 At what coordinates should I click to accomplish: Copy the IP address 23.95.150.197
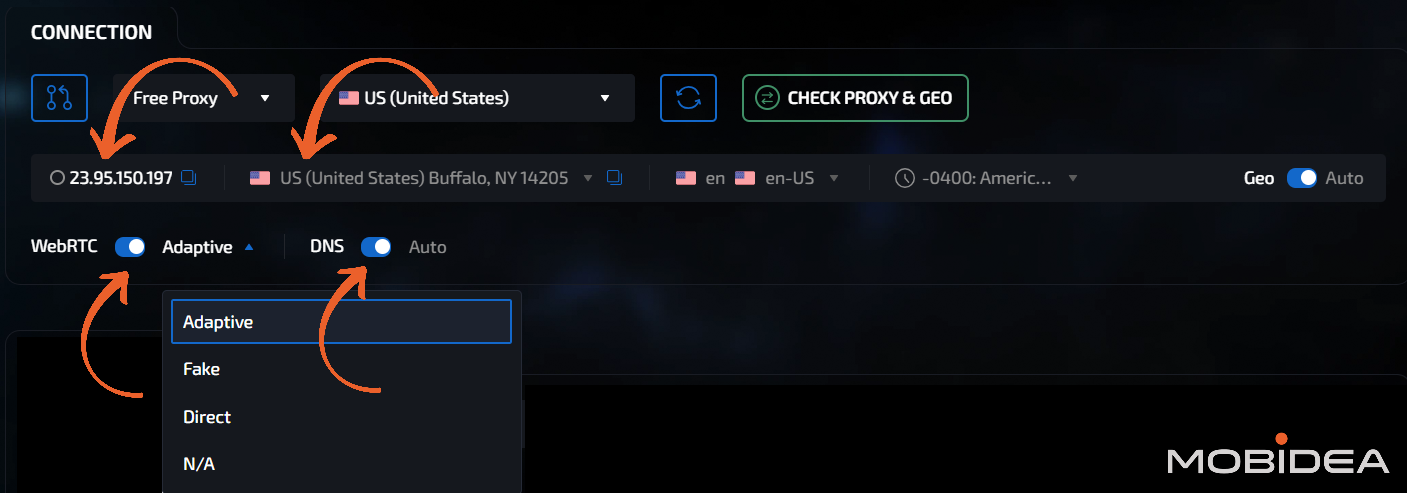click(x=189, y=178)
